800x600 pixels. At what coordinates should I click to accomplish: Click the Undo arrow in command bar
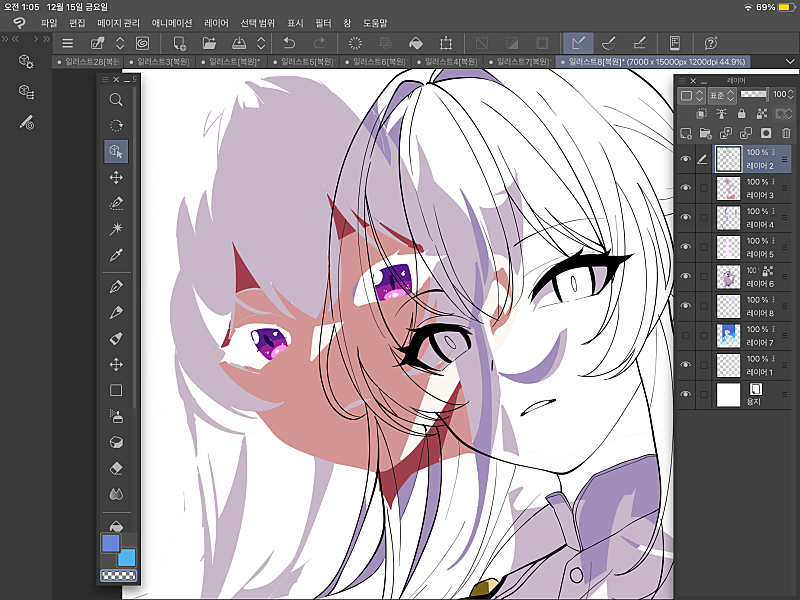click(x=289, y=43)
